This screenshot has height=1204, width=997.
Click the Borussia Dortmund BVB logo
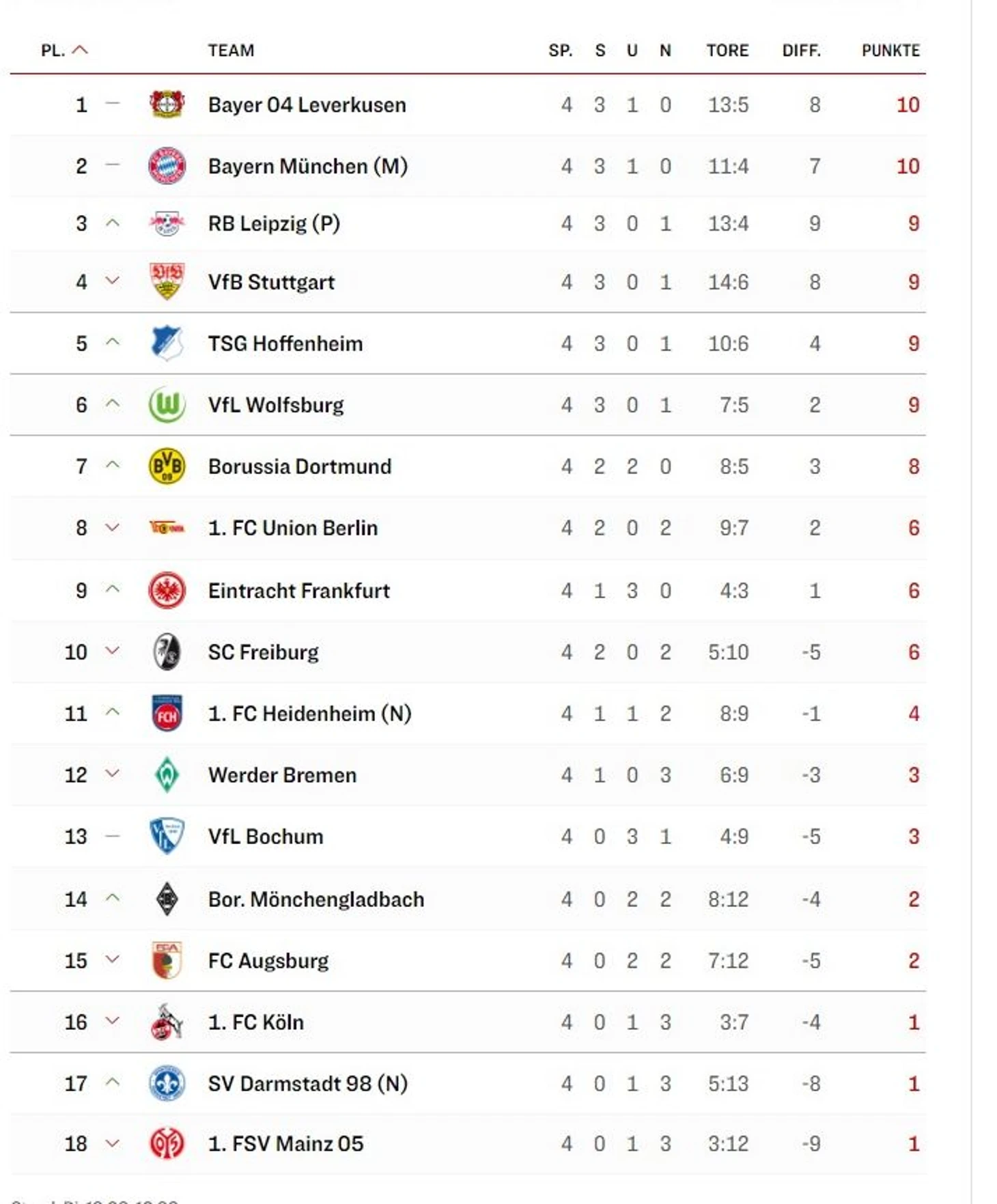coord(167,466)
